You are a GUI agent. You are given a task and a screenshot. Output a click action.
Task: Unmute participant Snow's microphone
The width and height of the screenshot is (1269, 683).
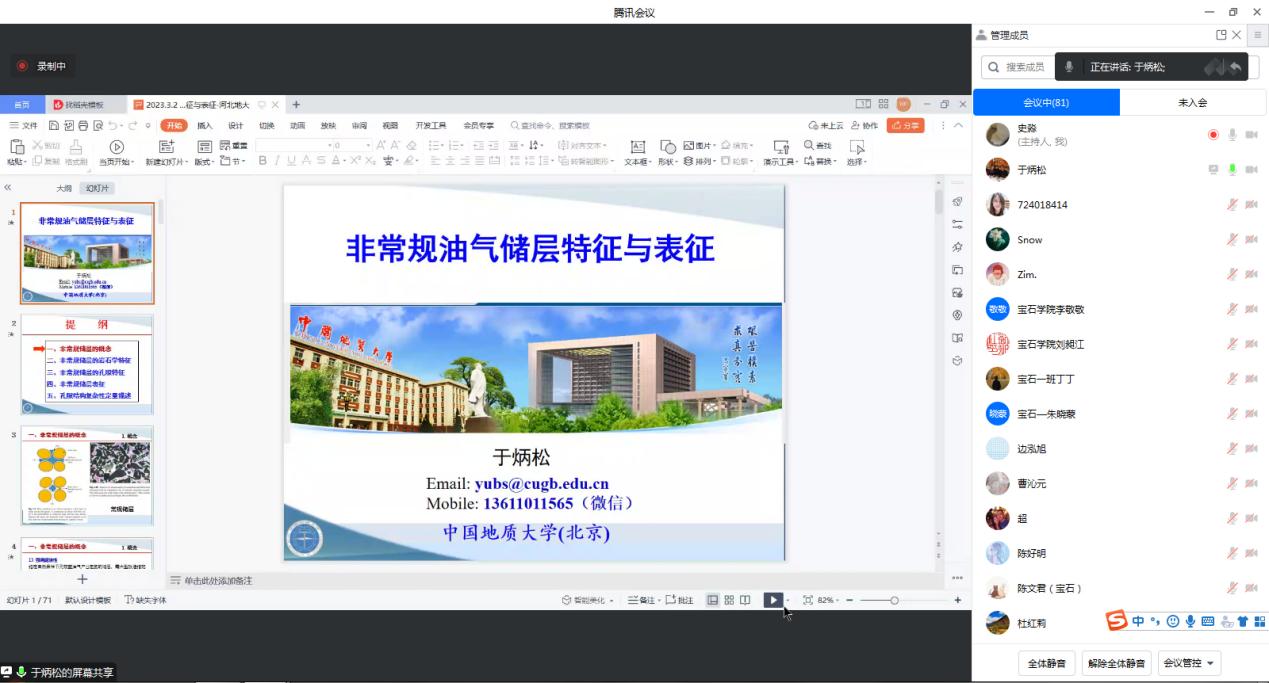pyautogui.click(x=1232, y=240)
